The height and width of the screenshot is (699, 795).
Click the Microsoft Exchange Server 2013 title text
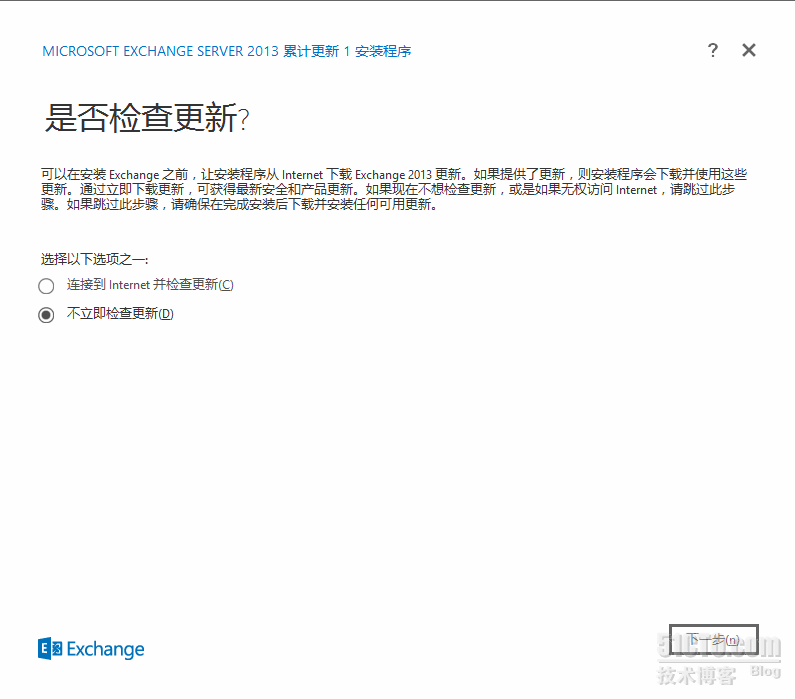click(x=227, y=51)
